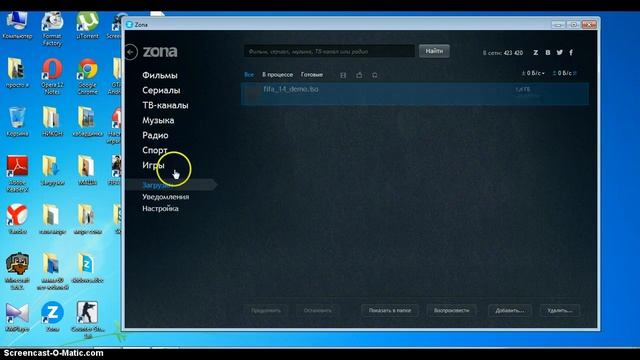This screenshot has width=640, height=360.
Task: Click the Воспроизвести button
Action: point(451,311)
